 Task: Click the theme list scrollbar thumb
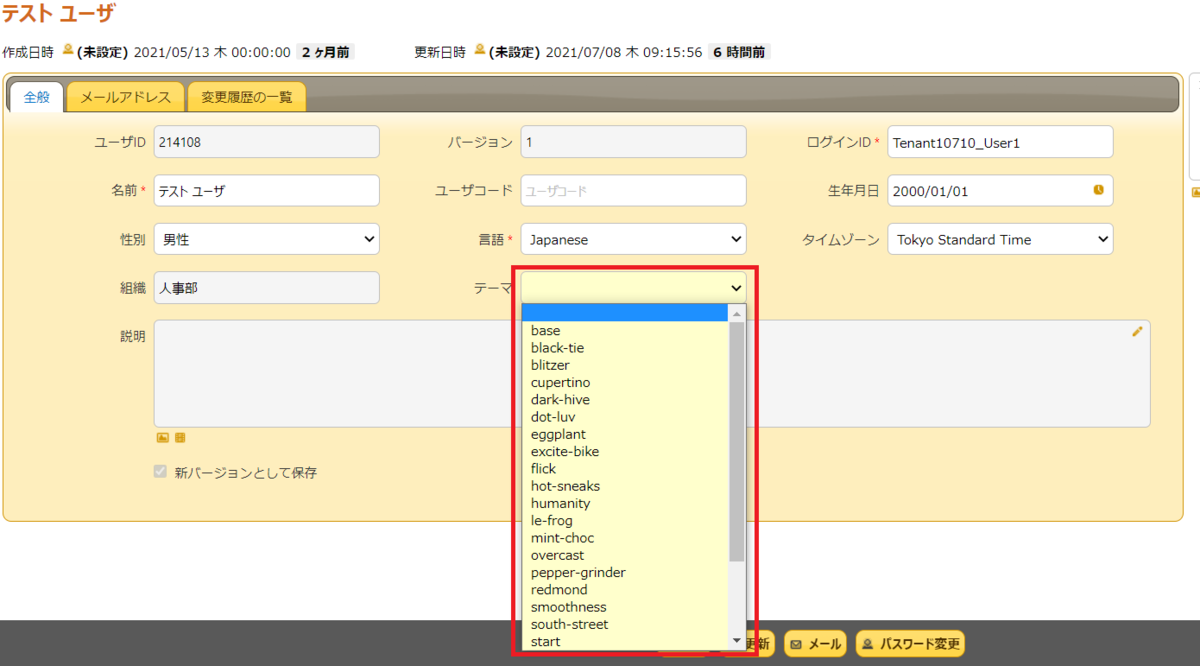coord(737,442)
